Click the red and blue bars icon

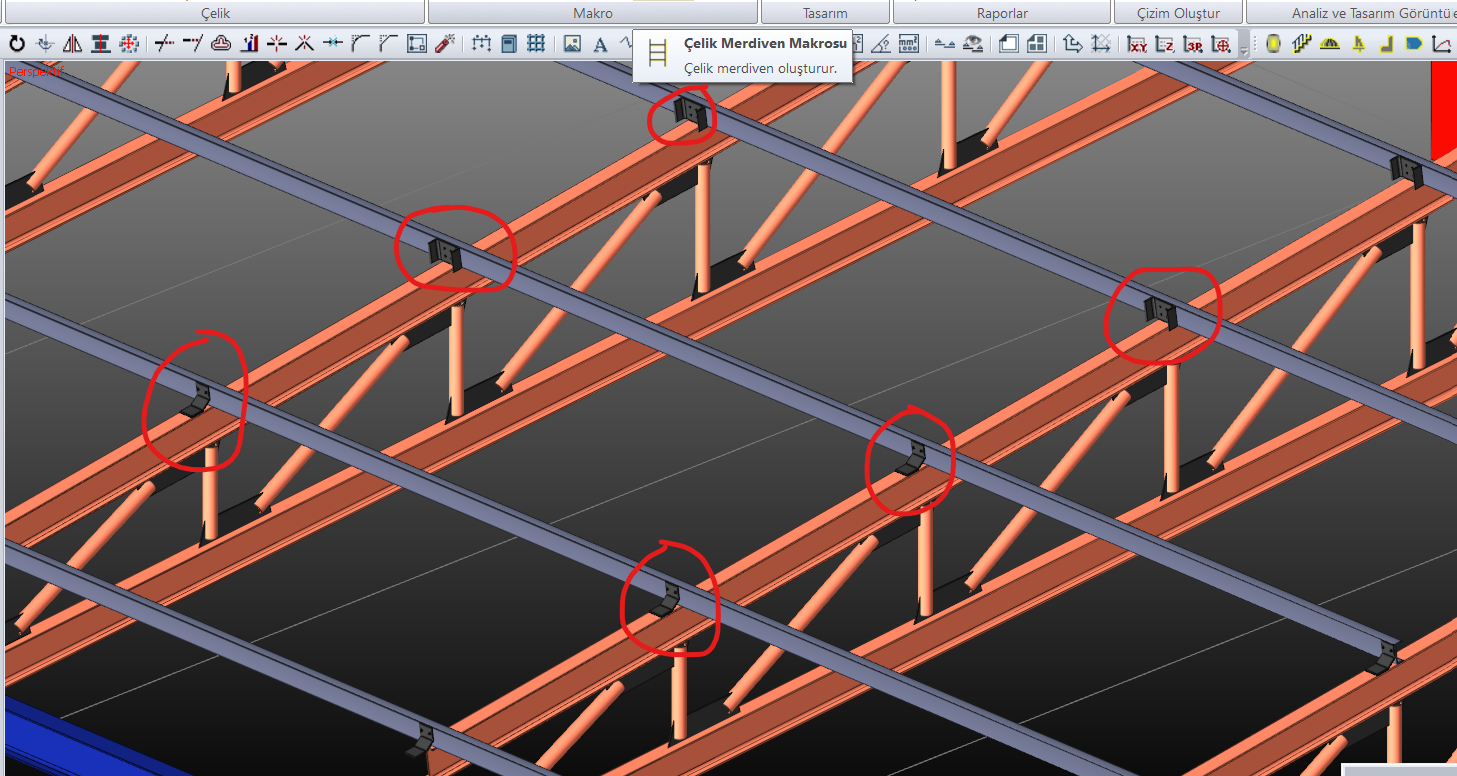(x=249, y=44)
